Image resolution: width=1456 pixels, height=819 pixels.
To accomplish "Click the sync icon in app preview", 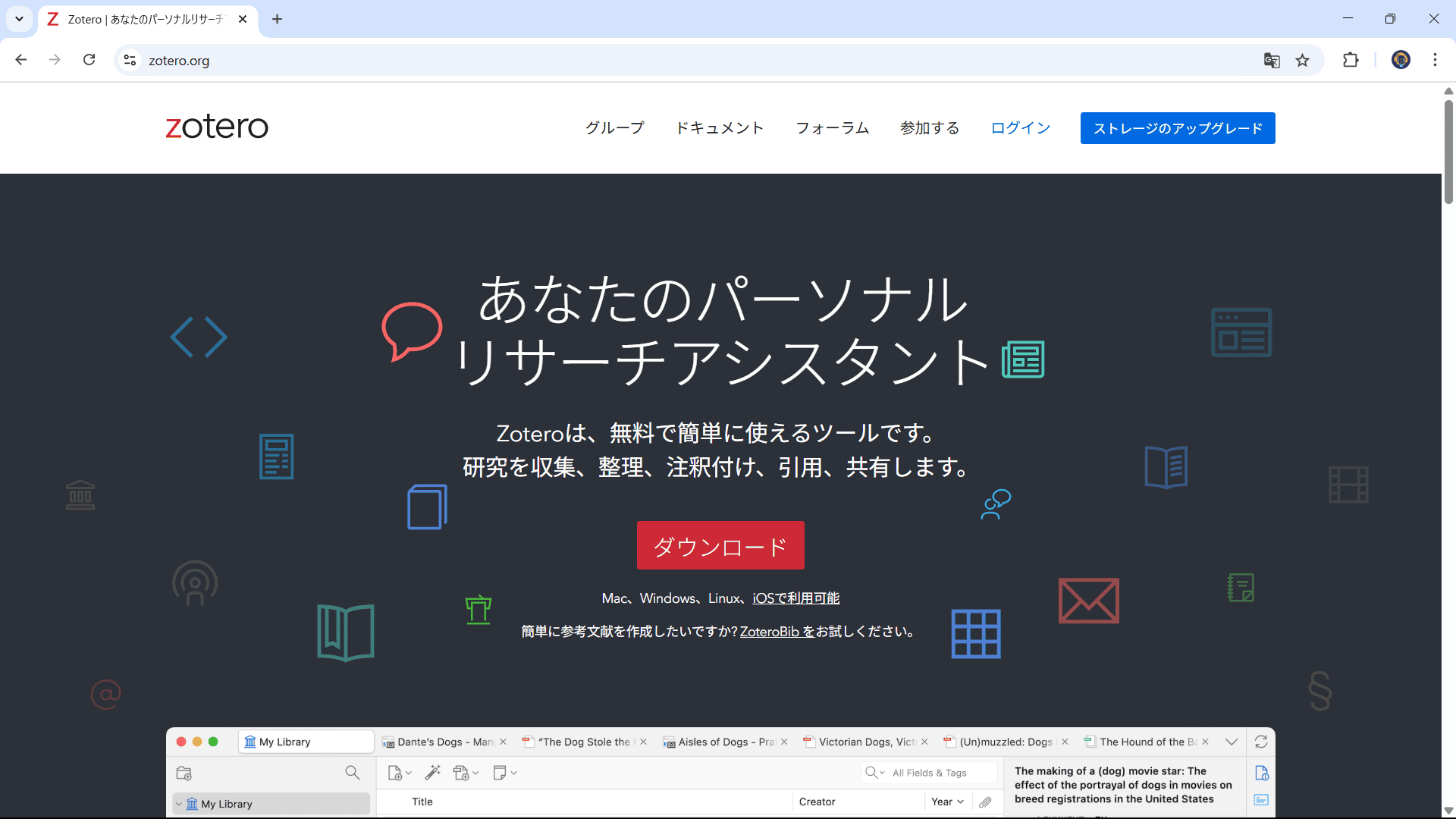I will tap(1261, 742).
